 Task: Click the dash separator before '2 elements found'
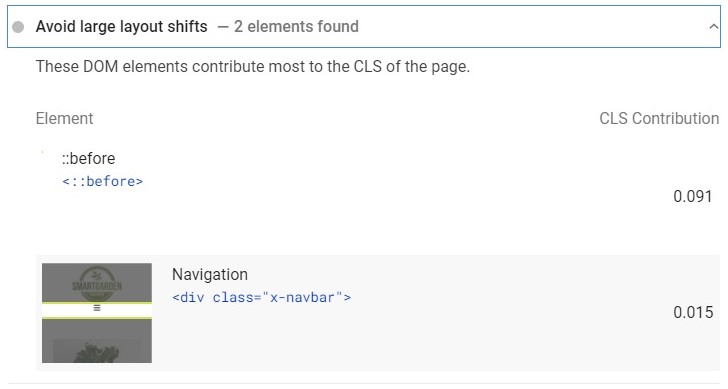coord(223,27)
